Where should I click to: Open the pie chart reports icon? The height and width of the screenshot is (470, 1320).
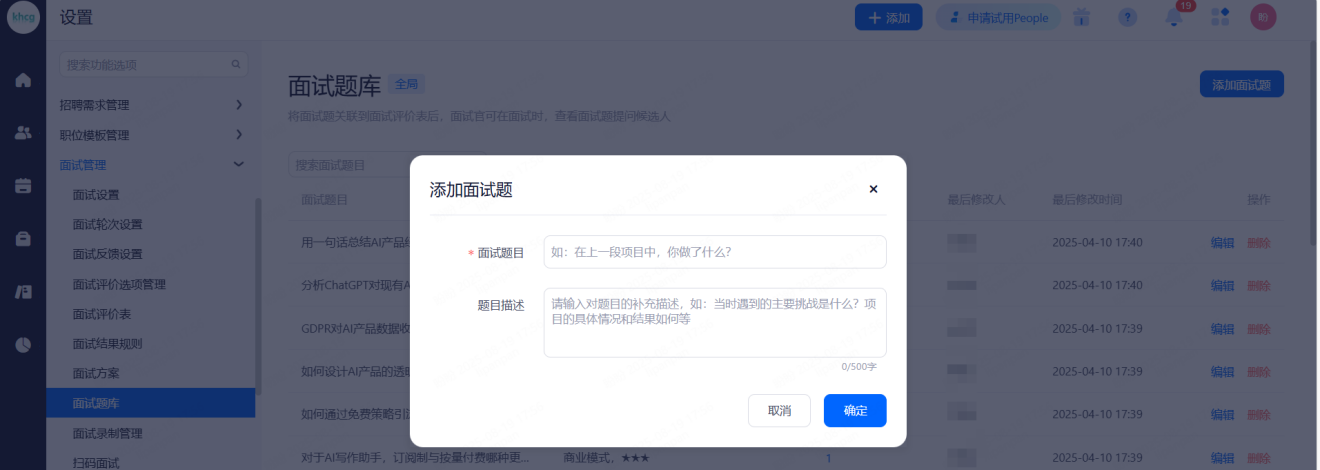click(23, 344)
